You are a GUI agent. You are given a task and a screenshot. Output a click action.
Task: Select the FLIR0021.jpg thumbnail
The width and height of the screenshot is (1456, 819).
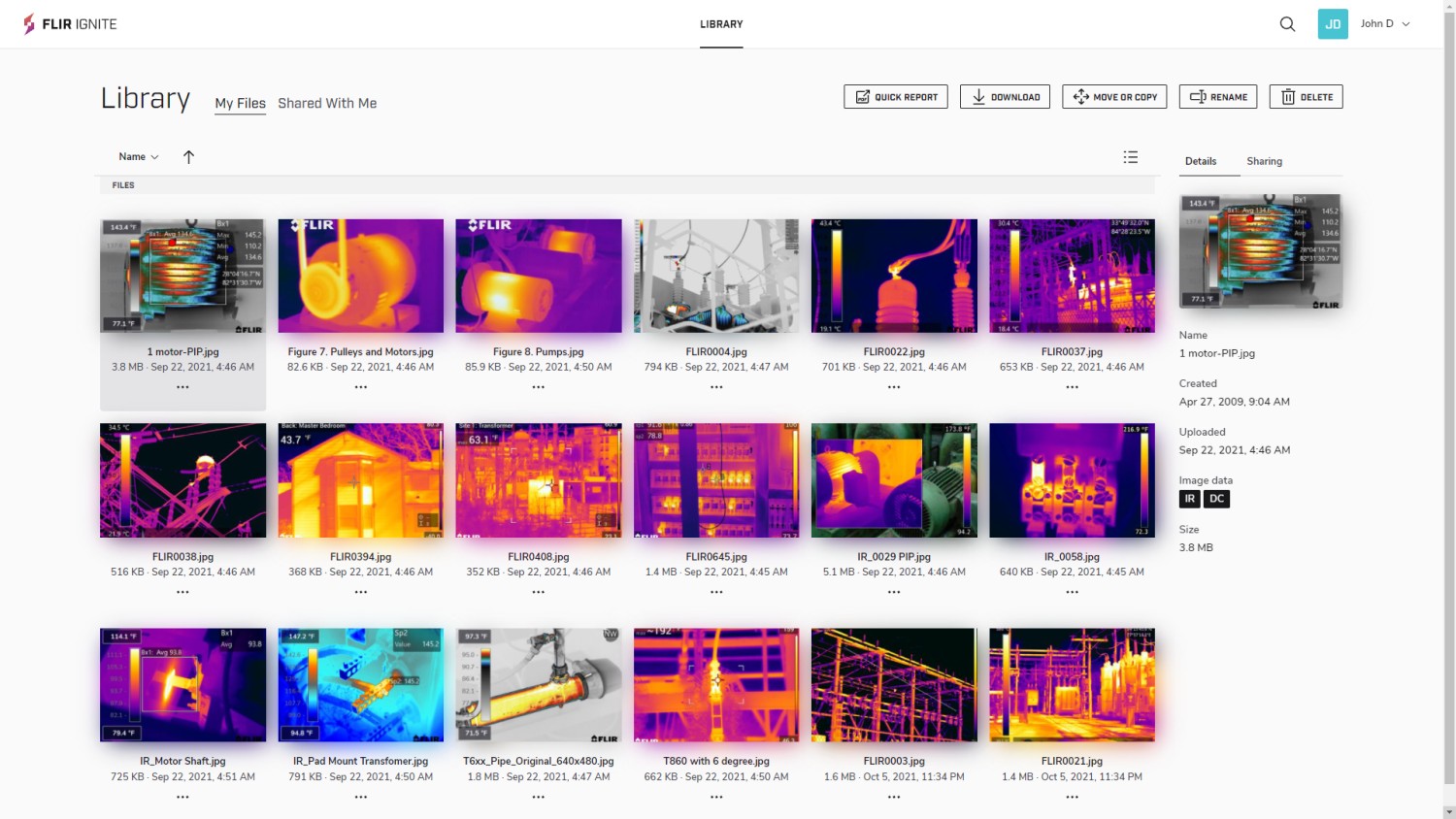point(1072,685)
